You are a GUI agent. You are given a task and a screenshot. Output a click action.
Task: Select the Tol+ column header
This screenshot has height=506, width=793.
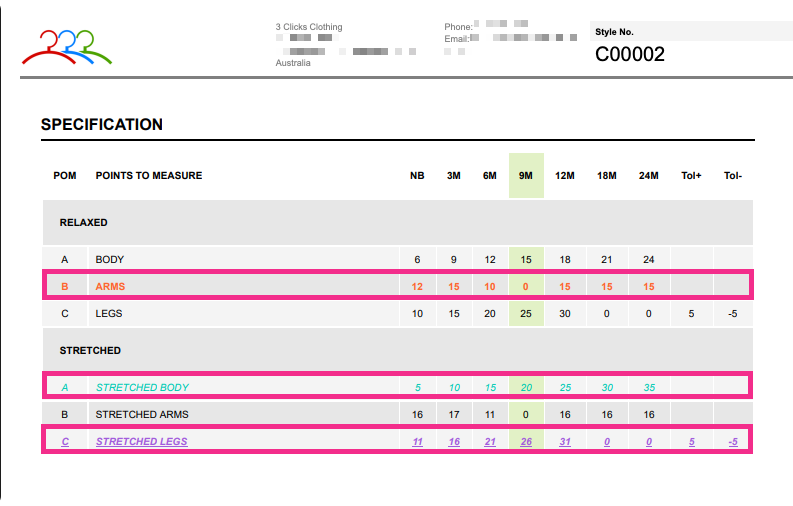coord(691,176)
